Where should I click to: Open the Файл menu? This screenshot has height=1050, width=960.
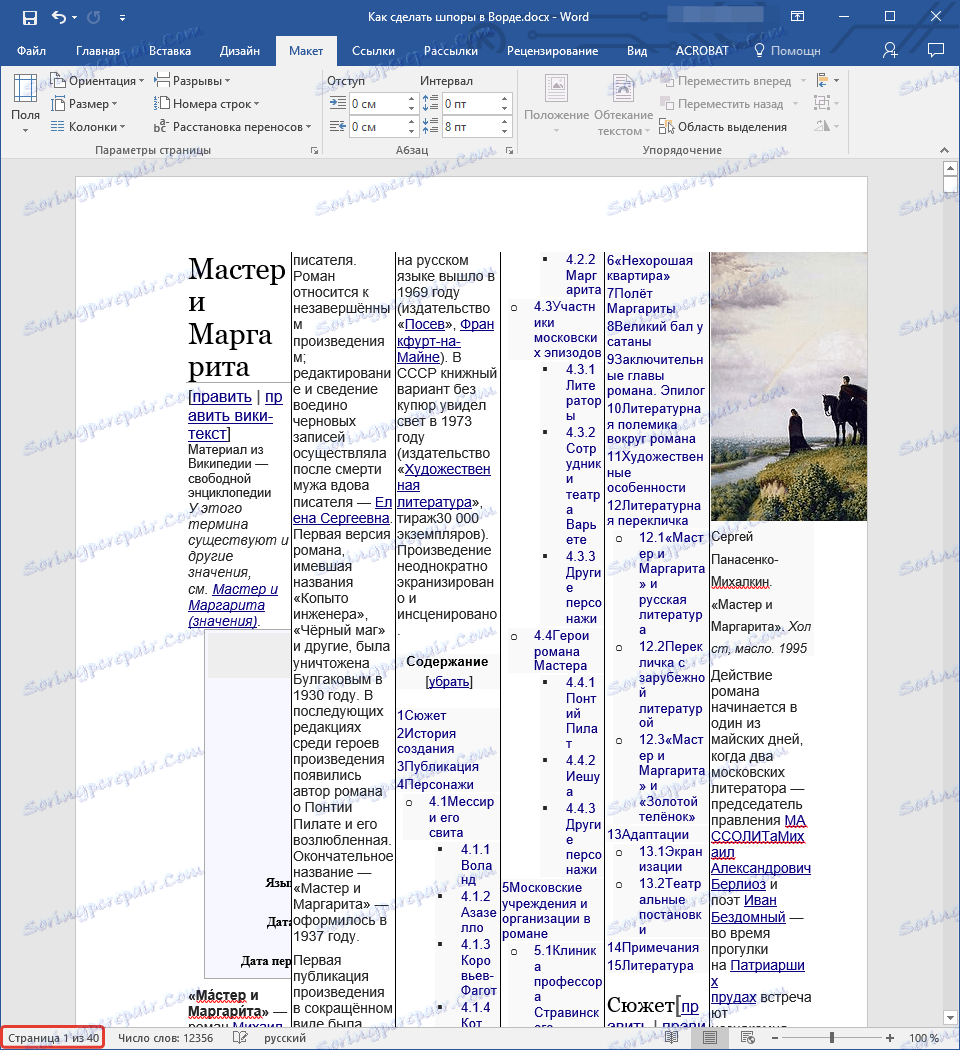tap(31, 51)
